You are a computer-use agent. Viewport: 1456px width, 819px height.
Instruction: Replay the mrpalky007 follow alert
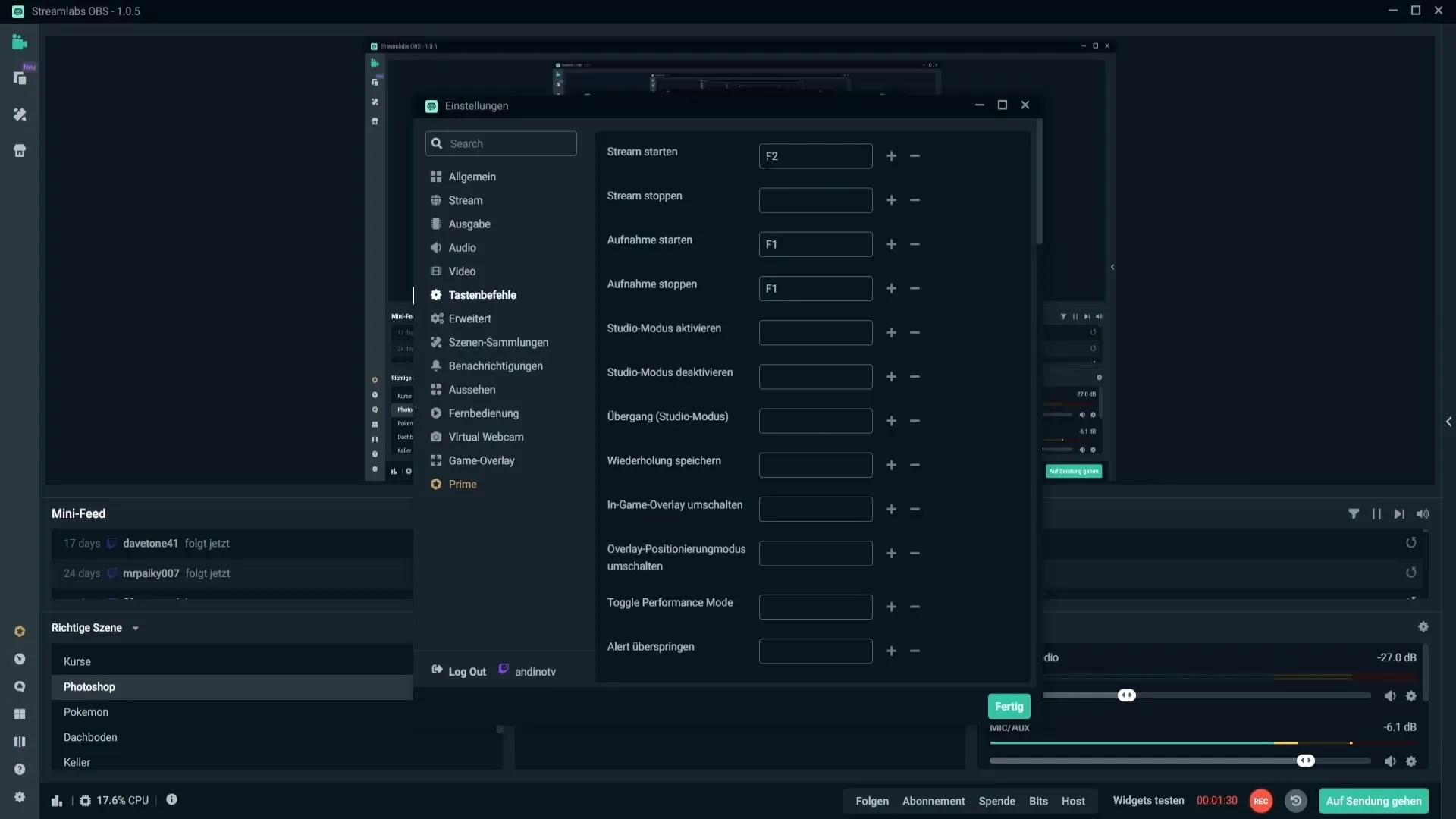tap(1411, 573)
